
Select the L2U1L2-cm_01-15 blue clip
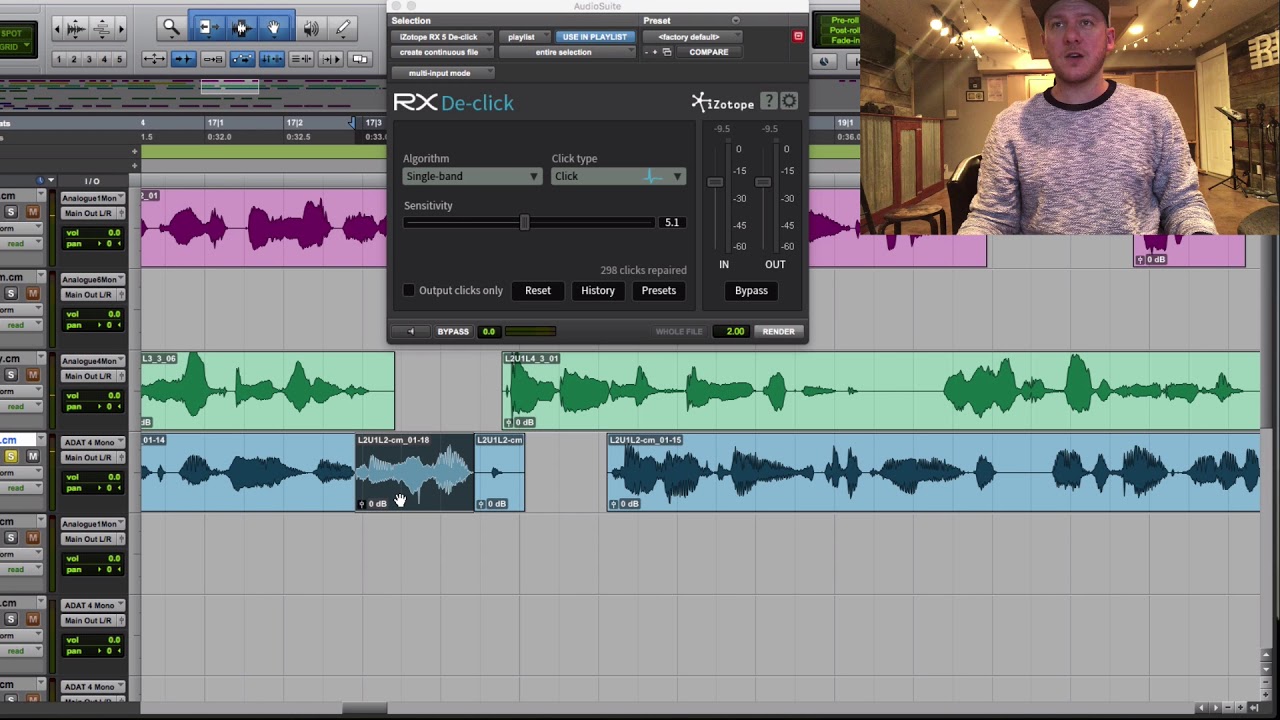[x=933, y=472]
